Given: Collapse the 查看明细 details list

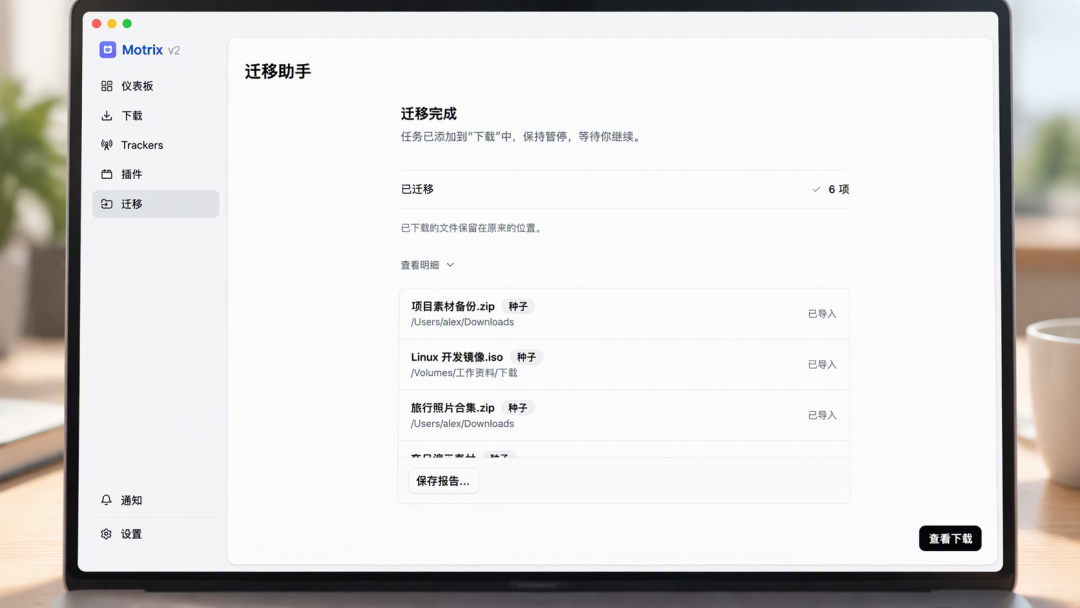Looking at the screenshot, I should tap(428, 265).
